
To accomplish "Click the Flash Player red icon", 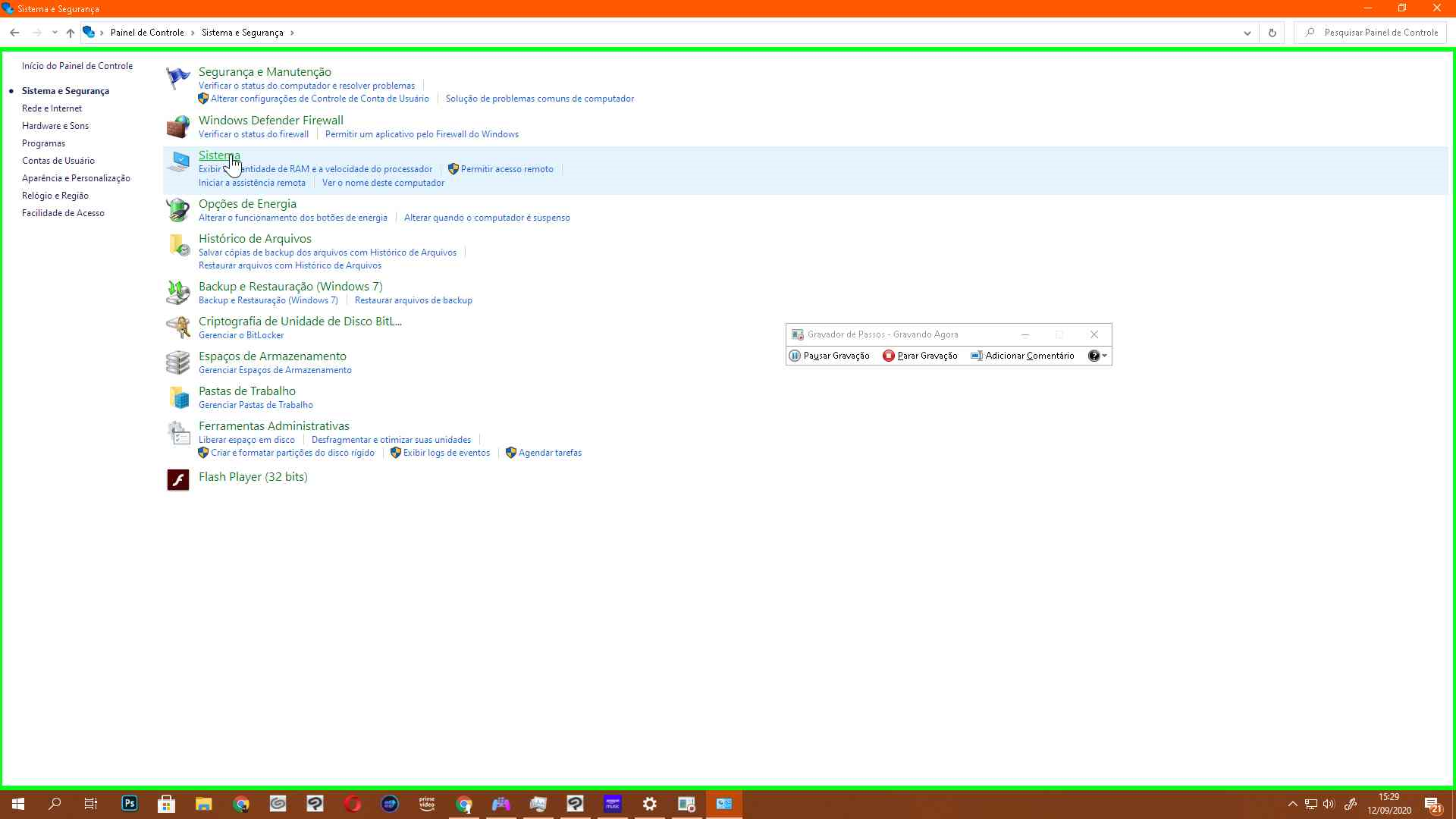I will (x=178, y=479).
